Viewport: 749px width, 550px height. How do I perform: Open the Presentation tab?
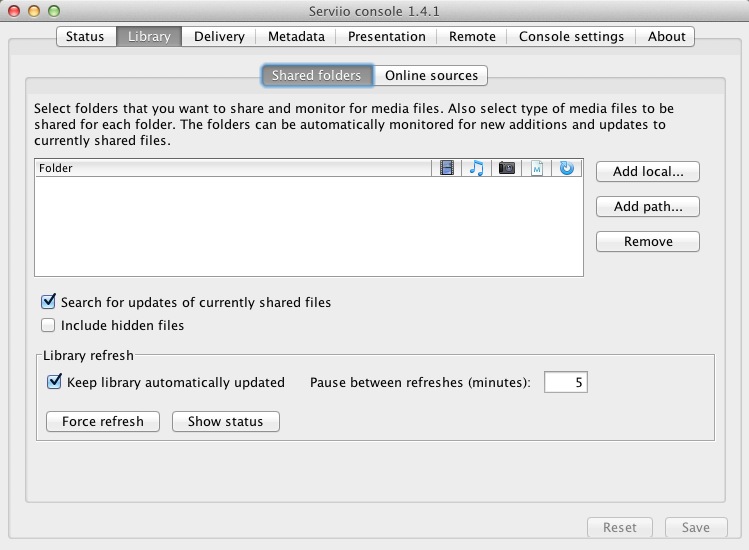point(386,36)
